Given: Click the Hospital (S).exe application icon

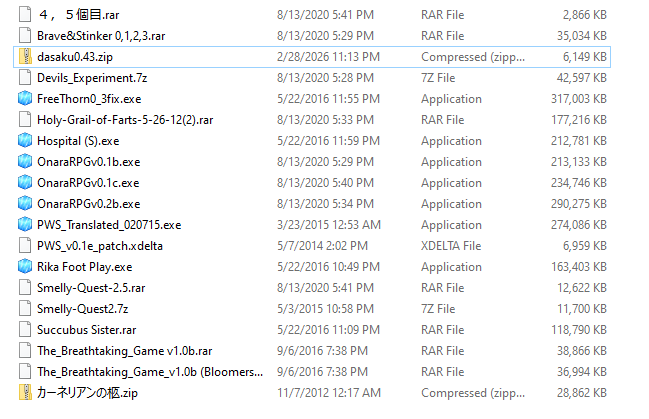Looking at the screenshot, I should tap(25, 141).
